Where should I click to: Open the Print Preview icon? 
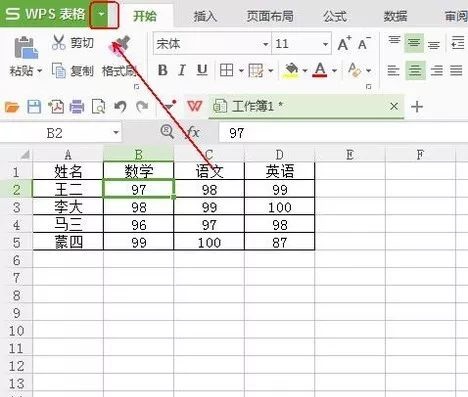pos(99,107)
